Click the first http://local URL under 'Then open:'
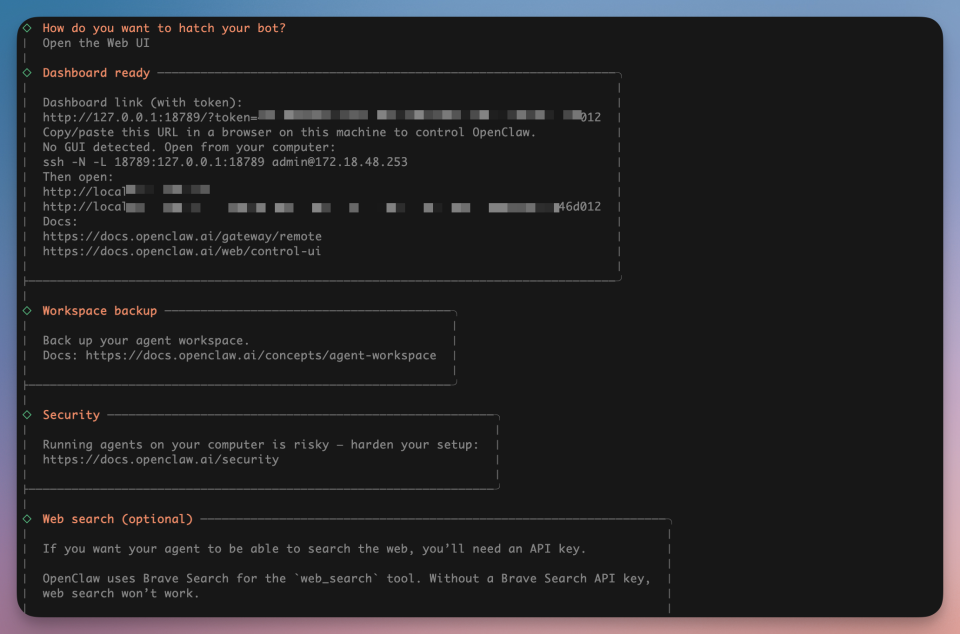Image resolution: width=960 pixels, height=634 pixels. pos(126,192)
